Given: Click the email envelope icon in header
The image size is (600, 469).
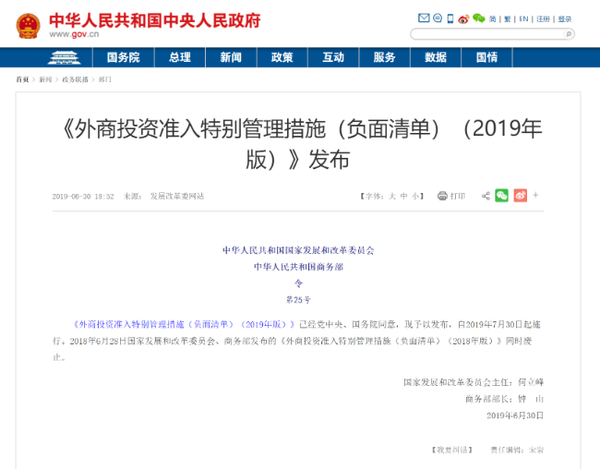Looking at the screenshot, I should tap(424, 18).
